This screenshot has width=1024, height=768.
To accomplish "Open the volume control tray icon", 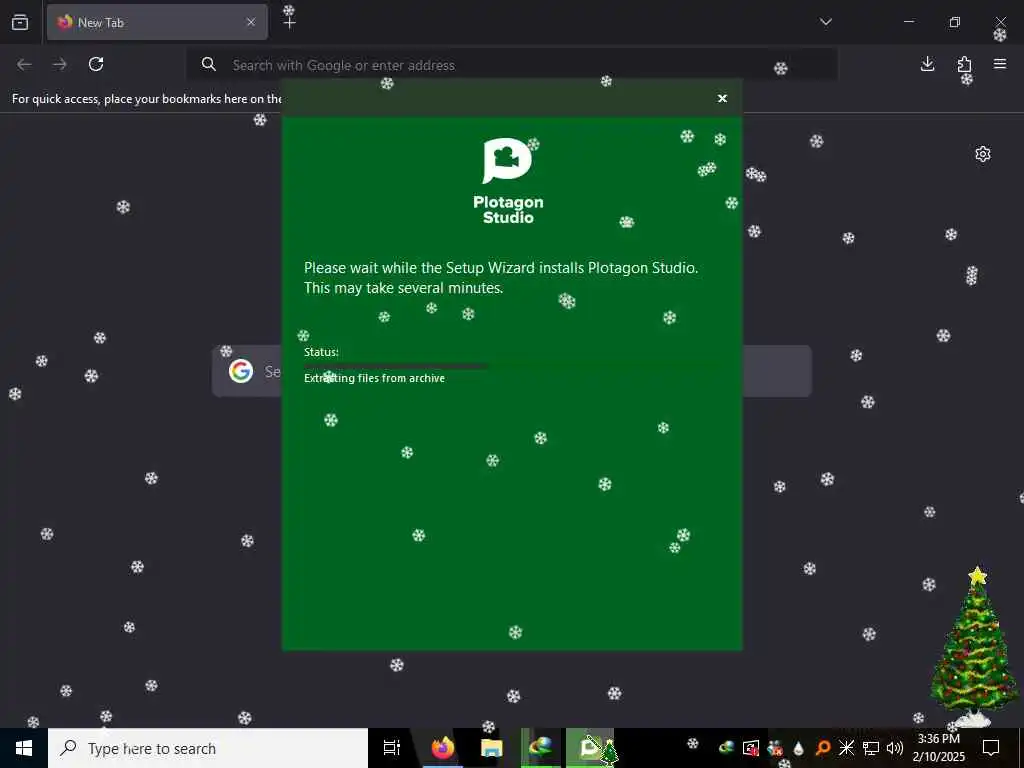I will [895, 748].
